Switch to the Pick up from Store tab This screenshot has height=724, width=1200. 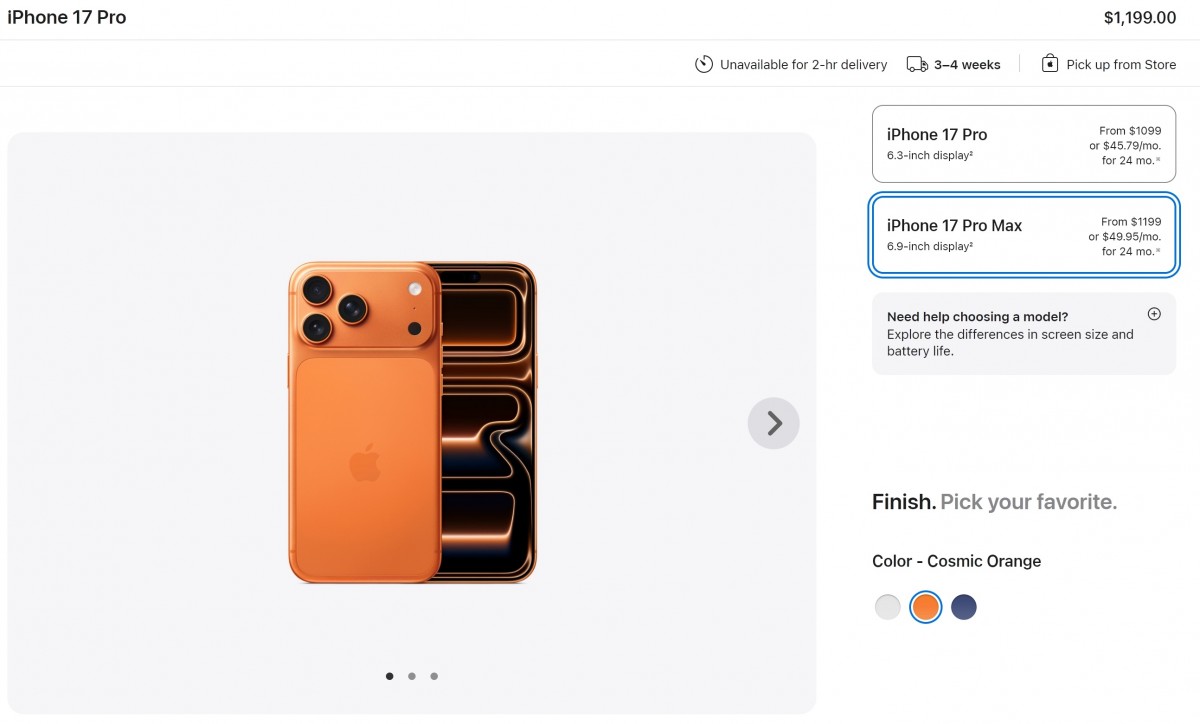[1120, 64]
